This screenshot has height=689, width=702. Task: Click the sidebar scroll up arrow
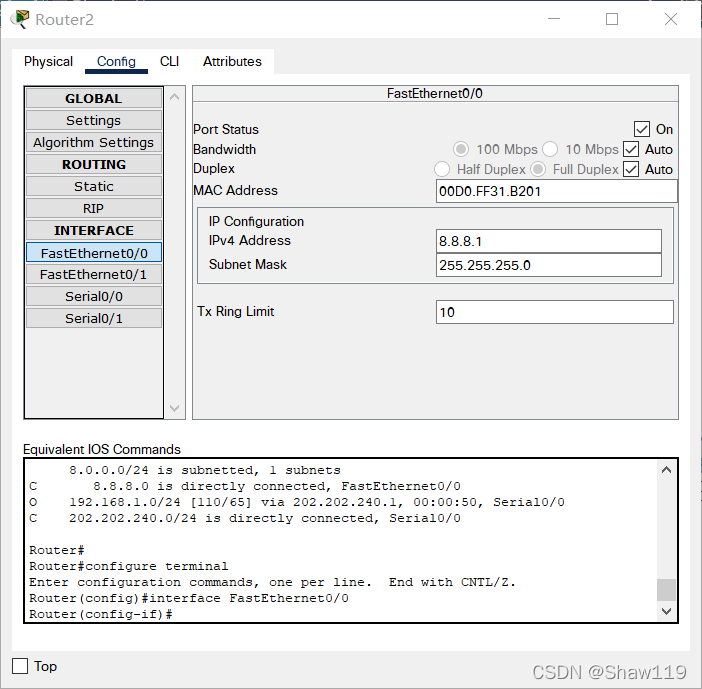coord(175,97)
